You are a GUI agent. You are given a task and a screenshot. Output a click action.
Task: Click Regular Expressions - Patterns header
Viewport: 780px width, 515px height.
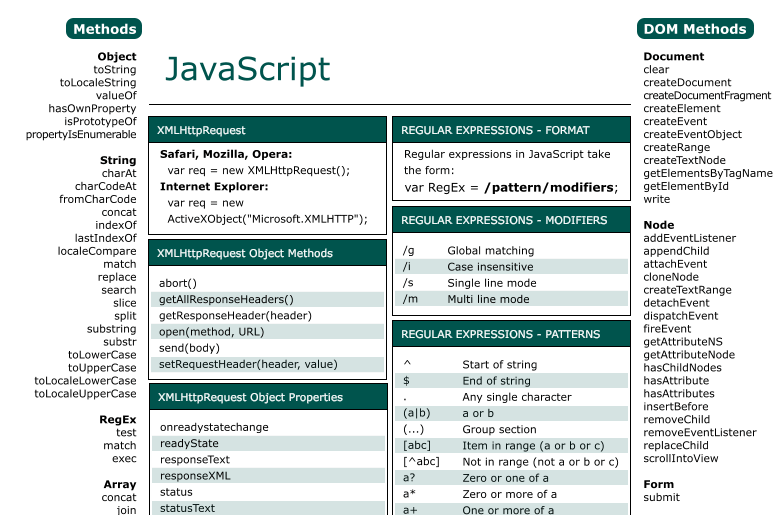[x=511, y=334]
